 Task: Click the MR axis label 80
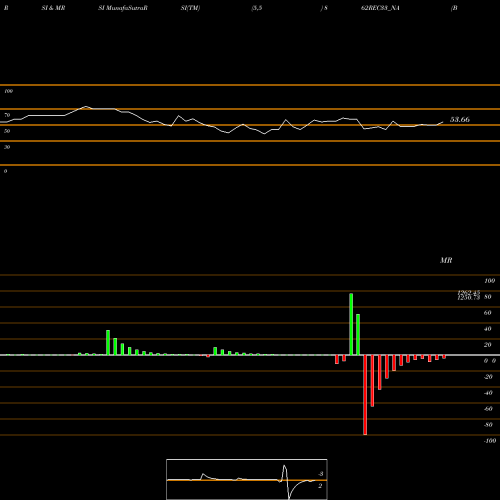[488, 297]
